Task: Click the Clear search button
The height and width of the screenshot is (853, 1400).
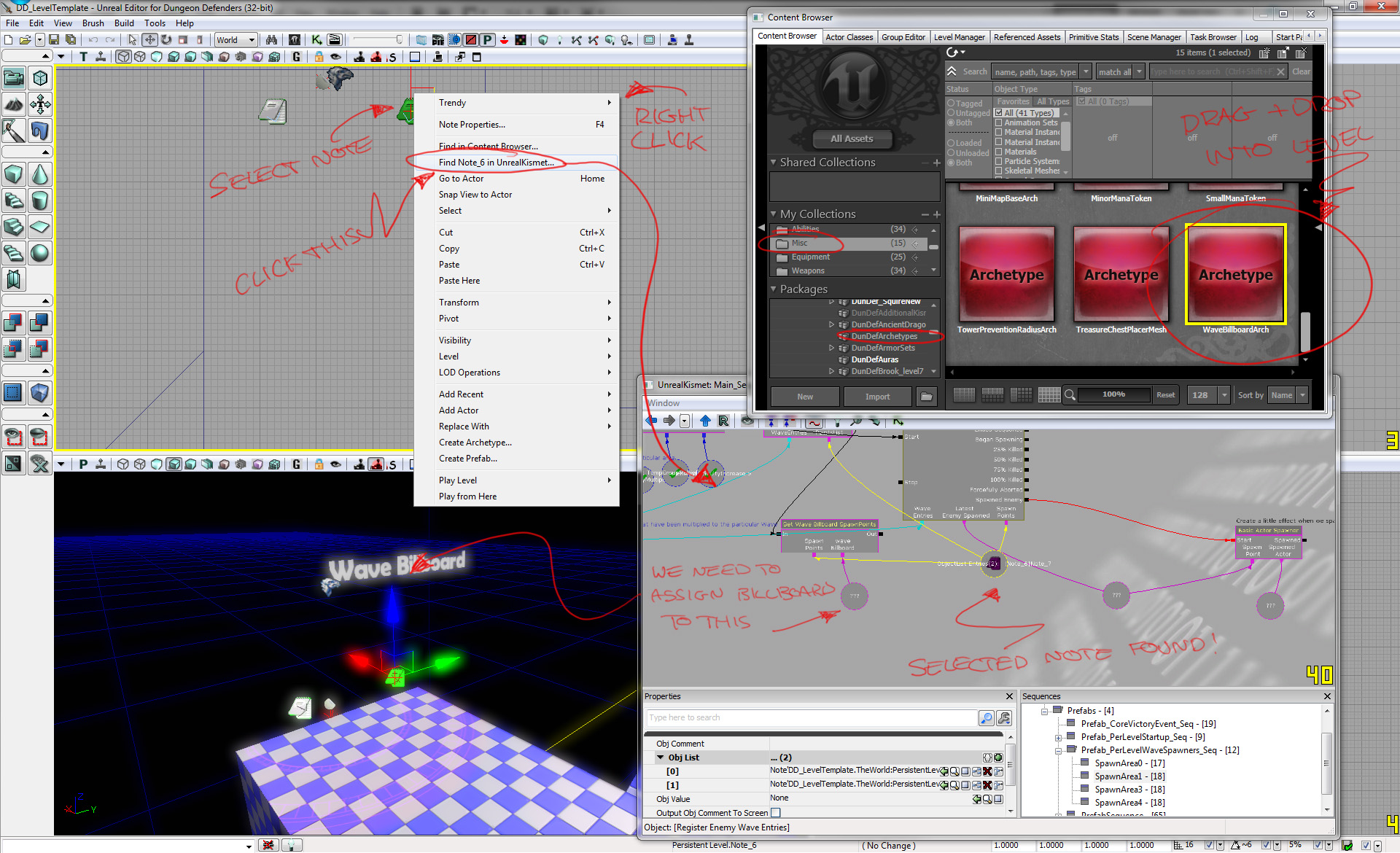Action: 1301,71
